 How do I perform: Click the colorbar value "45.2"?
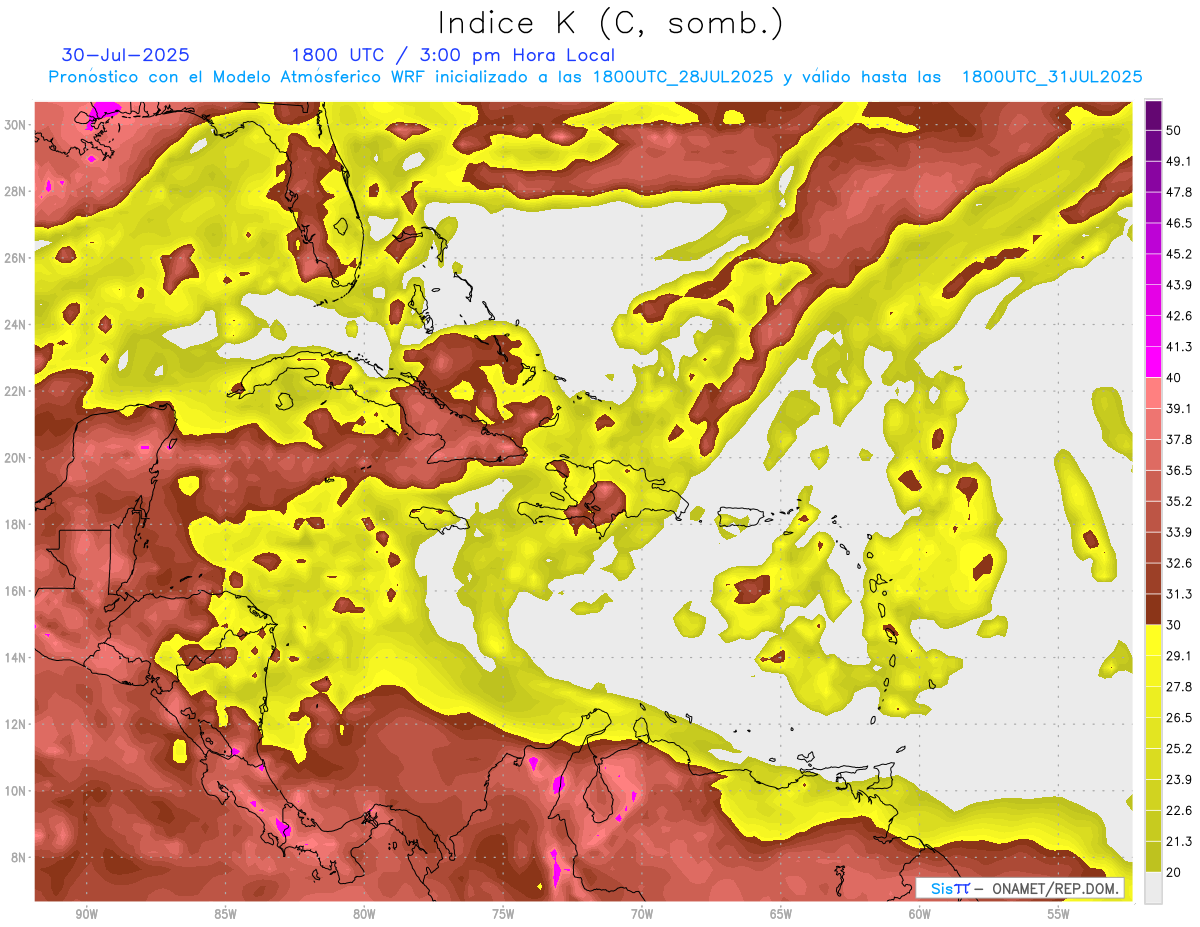(x=1179, y=254)
